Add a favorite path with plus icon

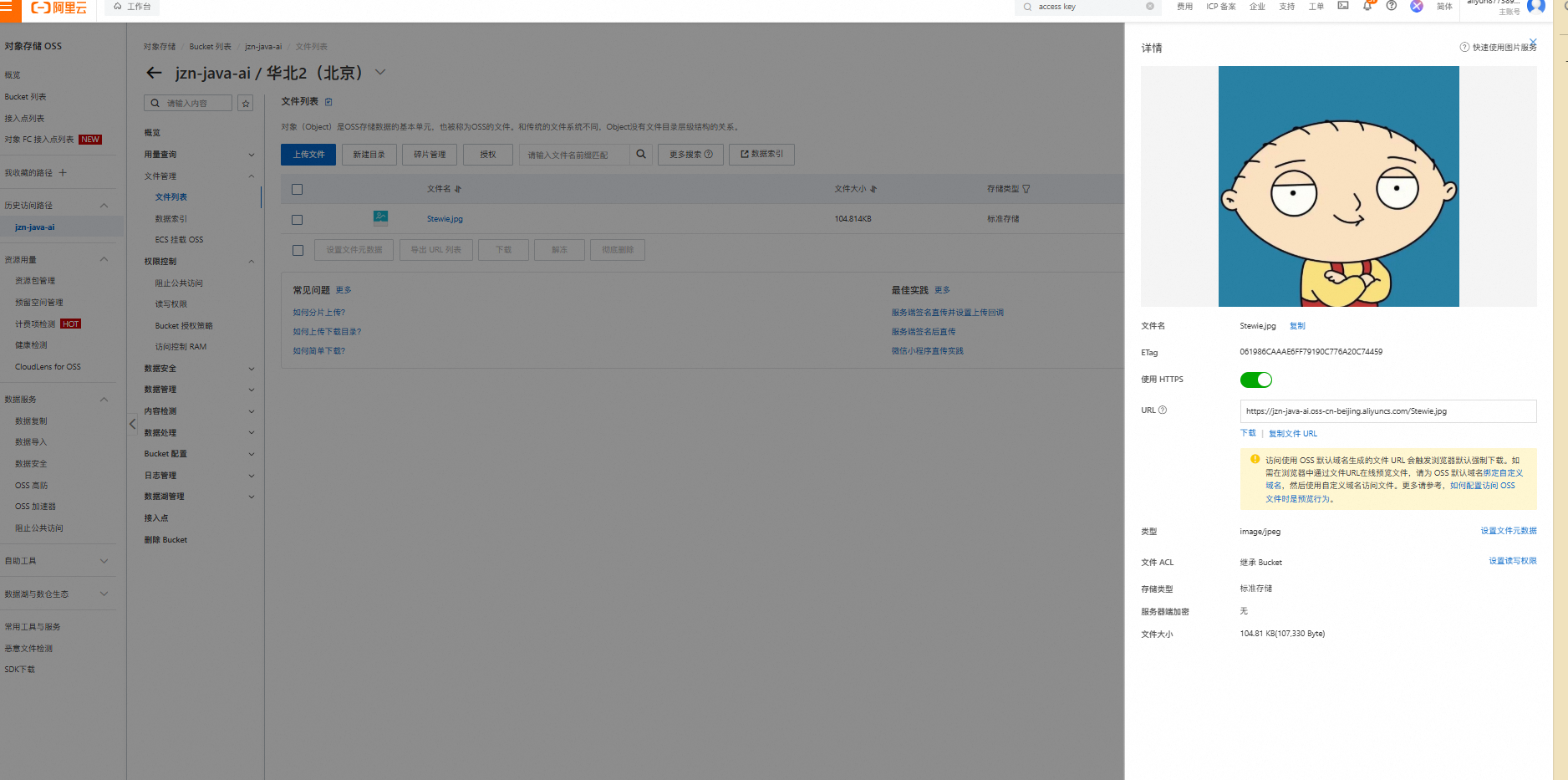coord(63,173)
